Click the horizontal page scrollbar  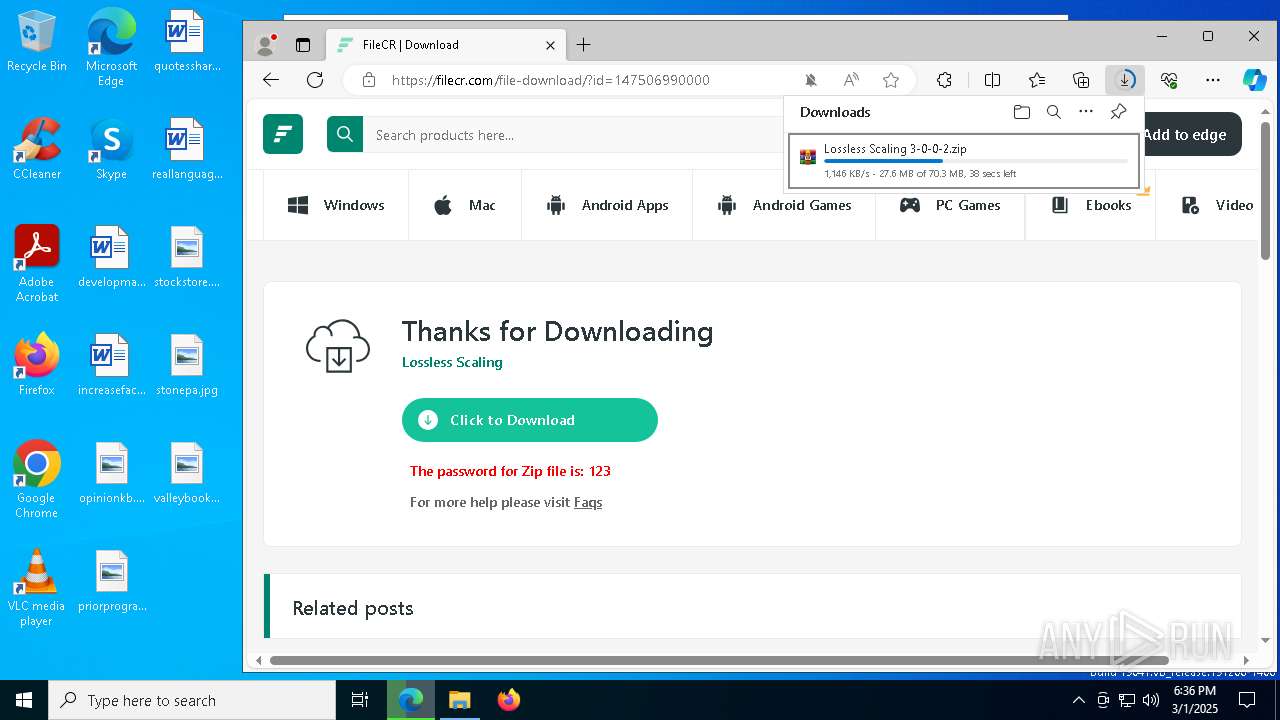tap(719, 660)
